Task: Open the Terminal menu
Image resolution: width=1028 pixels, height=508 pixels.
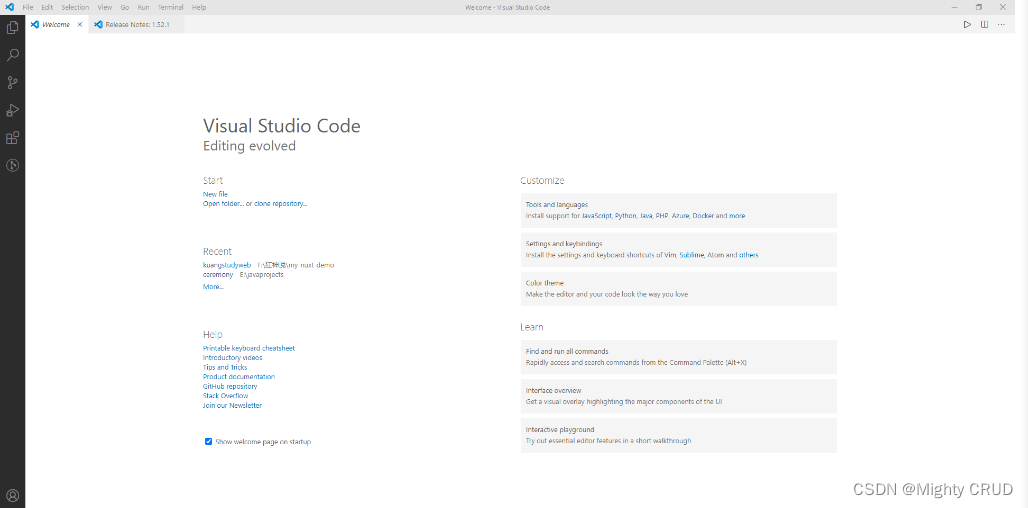Action: (170, 7)
